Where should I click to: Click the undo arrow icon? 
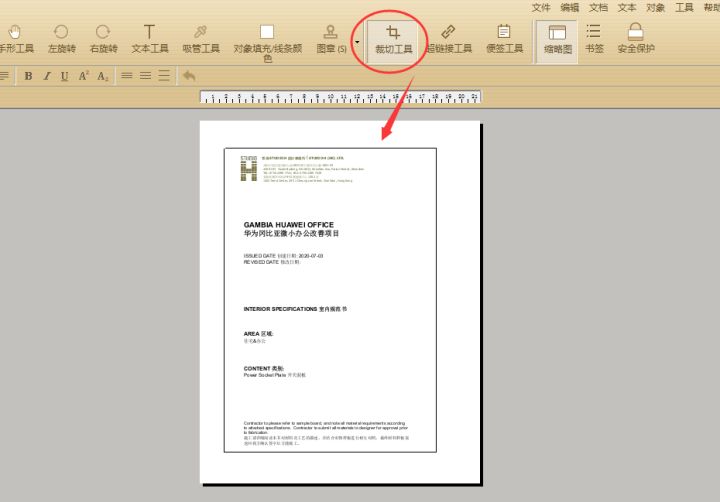pos(189,76)
